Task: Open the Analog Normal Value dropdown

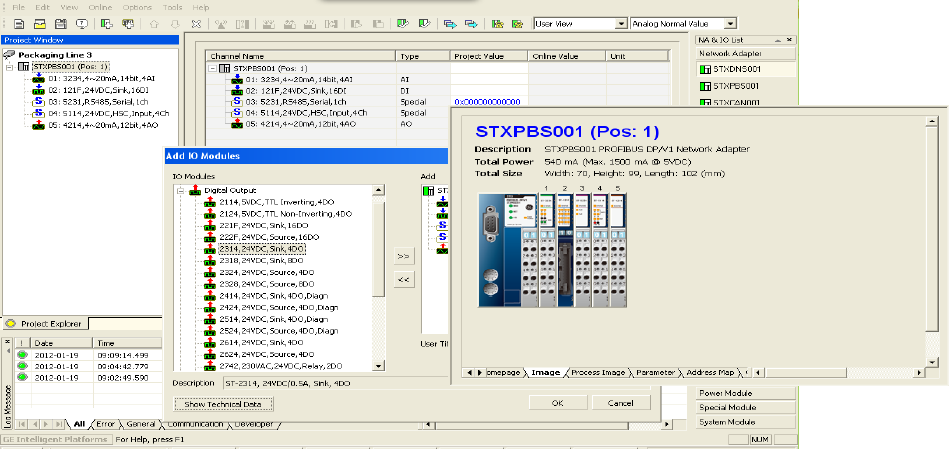Action: pyautogui.click(x=730, y=23)
